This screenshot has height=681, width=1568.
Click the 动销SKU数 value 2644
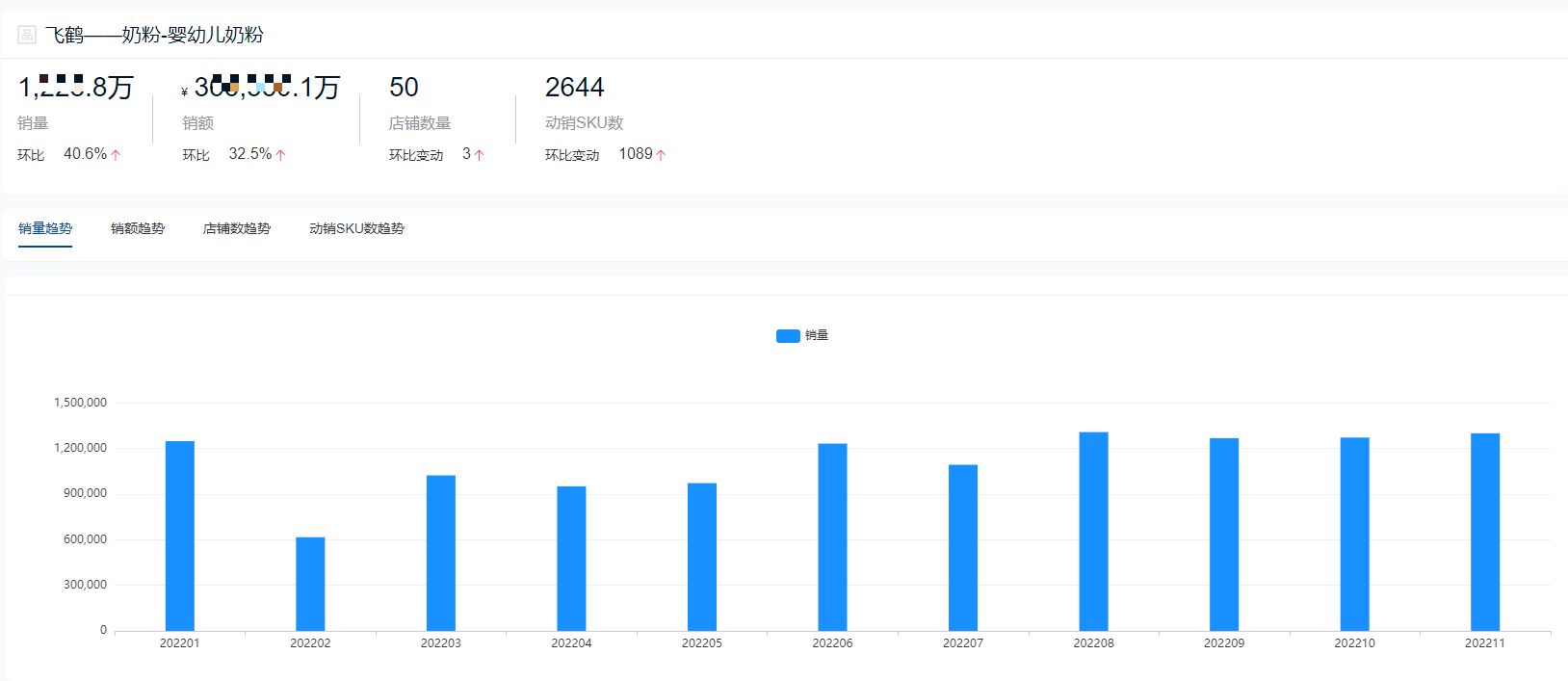tap(574, 88)
